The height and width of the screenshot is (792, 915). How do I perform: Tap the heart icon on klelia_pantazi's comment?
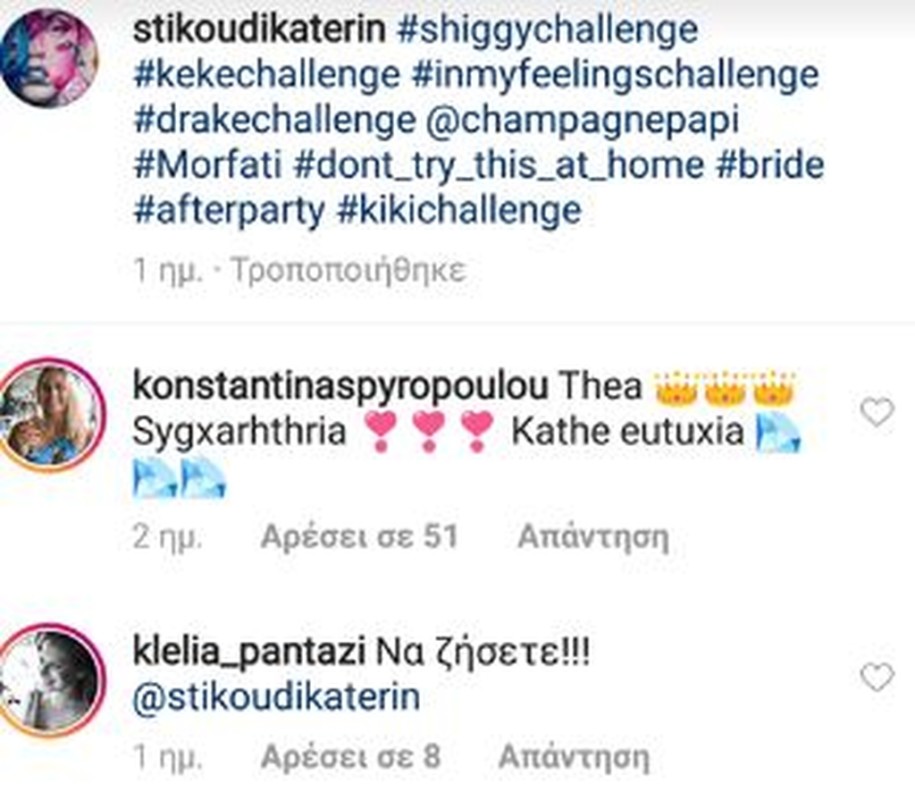pos(877,677)
